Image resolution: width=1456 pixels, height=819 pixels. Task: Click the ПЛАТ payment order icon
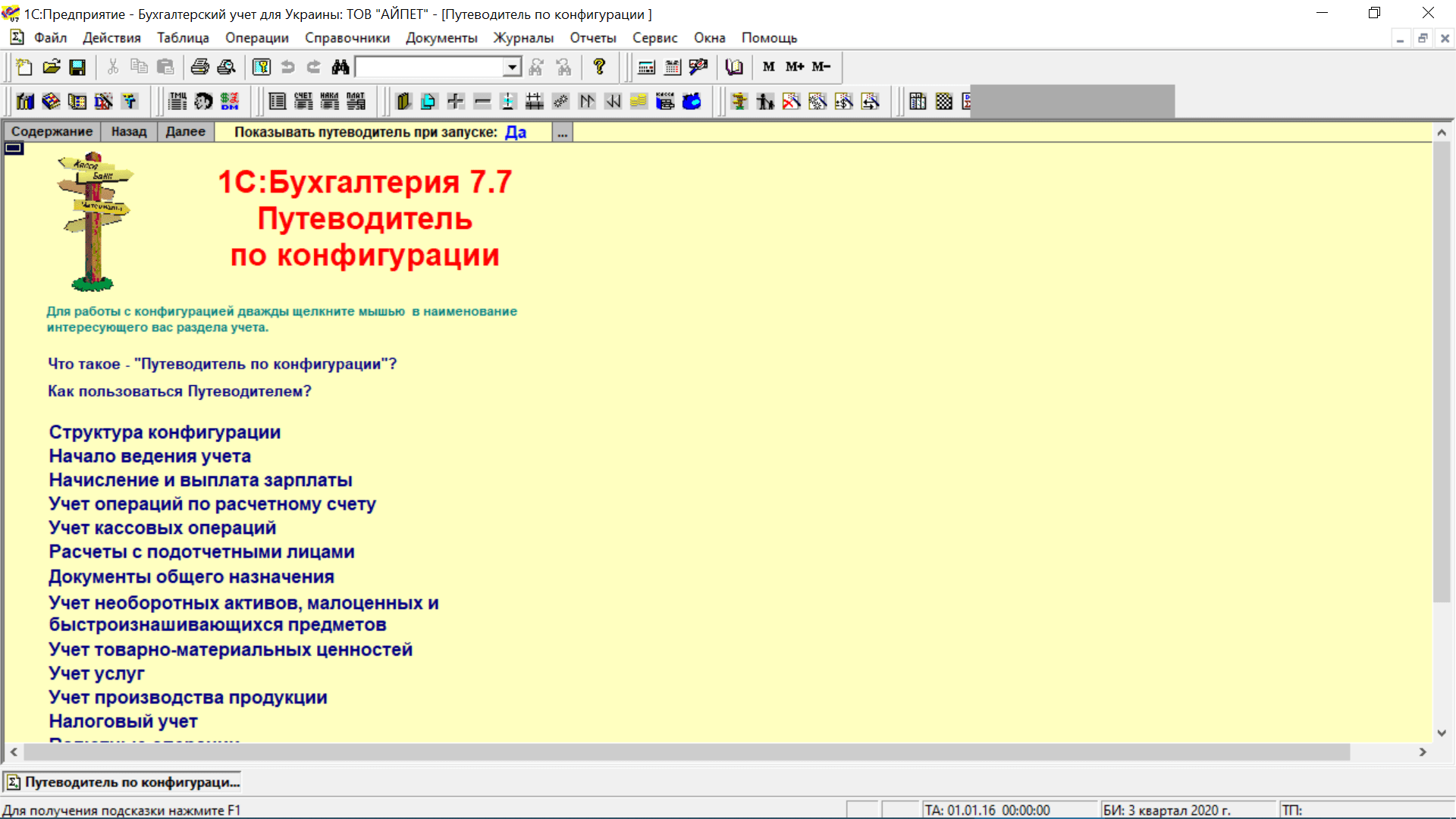click(356, 101)
